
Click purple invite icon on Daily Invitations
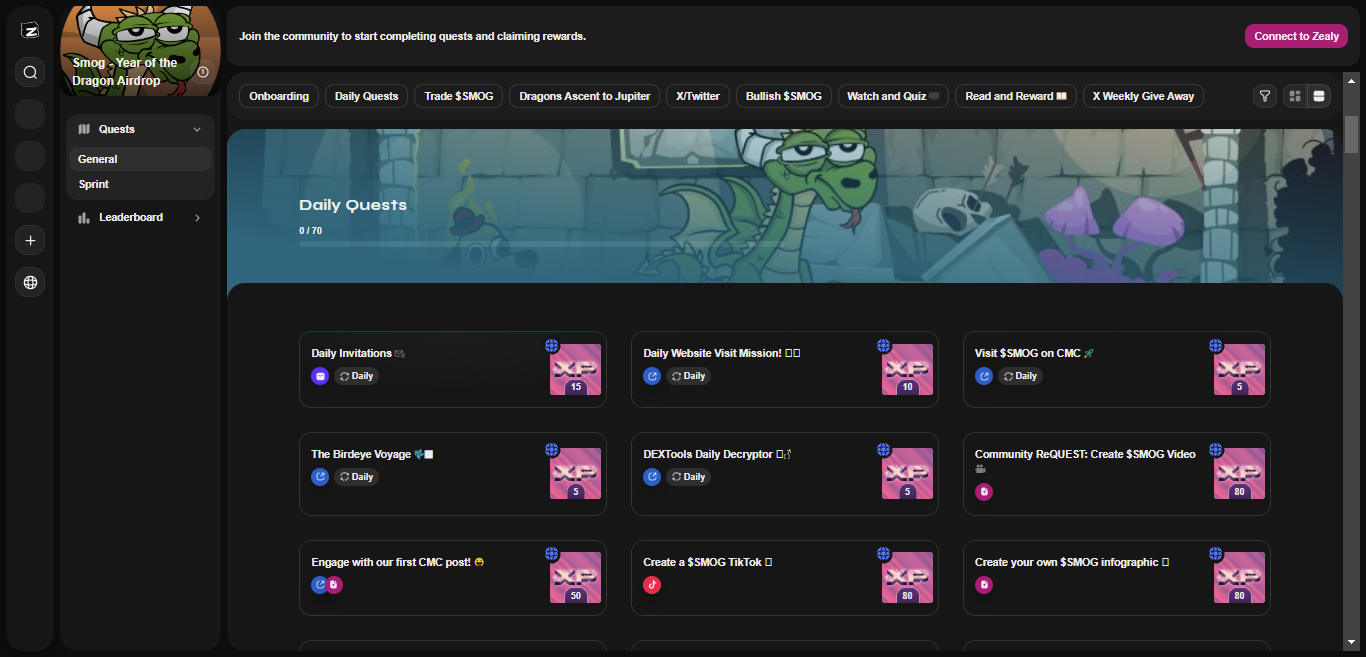click(x=320, y=376)
